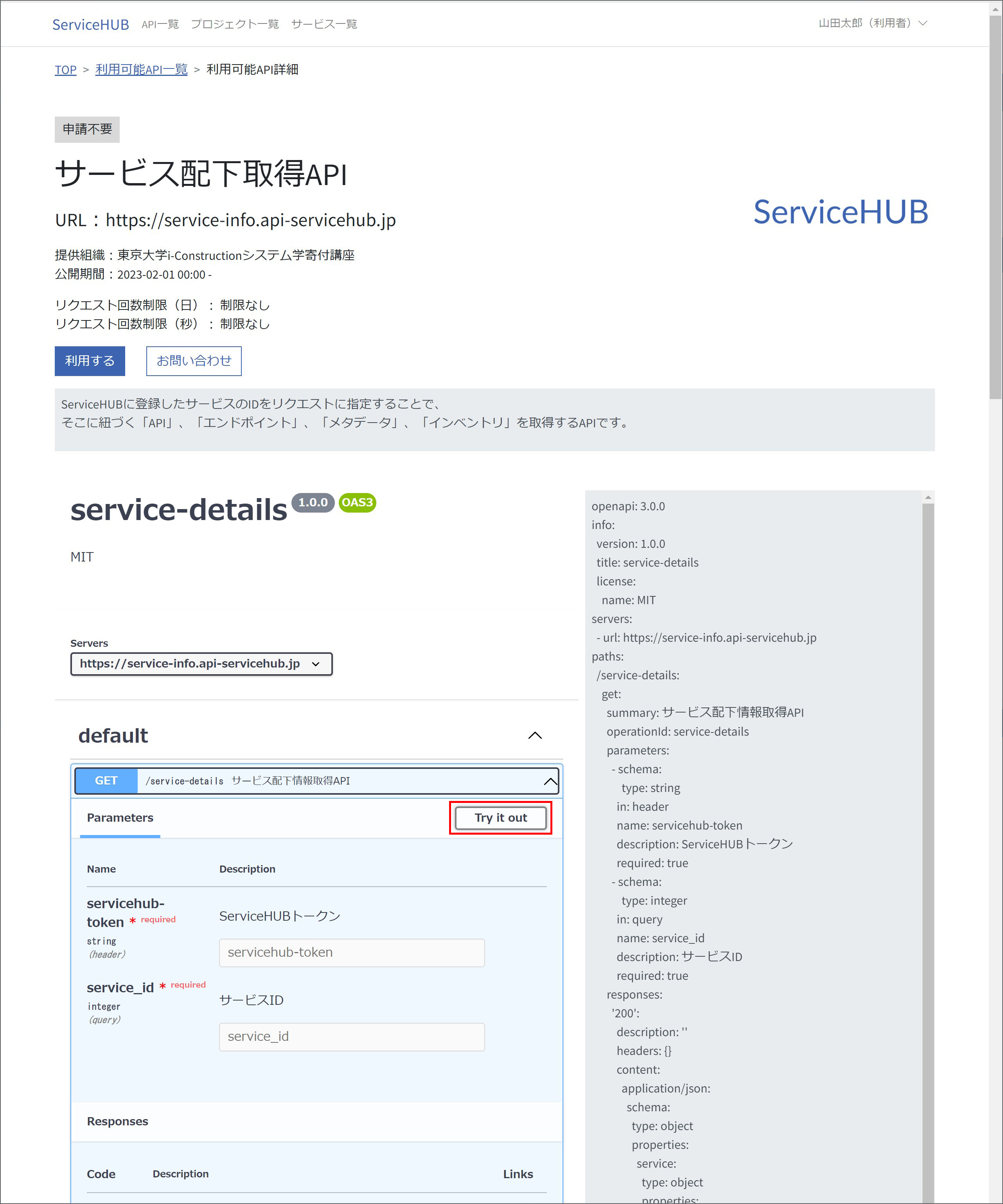1003x1204 pixels.
Task: Click the OAS3 badge
Action: click(x=357, y=502)
